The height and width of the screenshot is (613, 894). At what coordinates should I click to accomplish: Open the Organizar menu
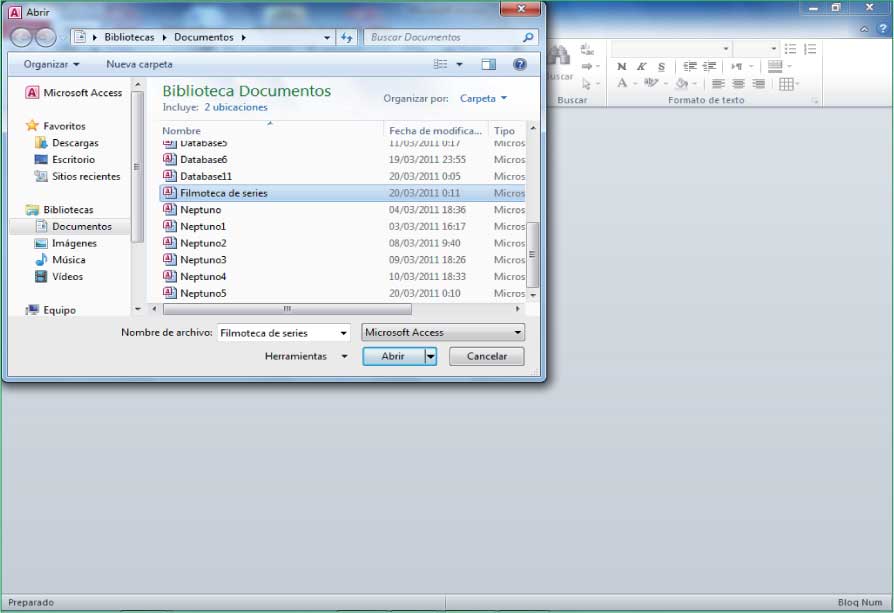[x=51, y=64]
